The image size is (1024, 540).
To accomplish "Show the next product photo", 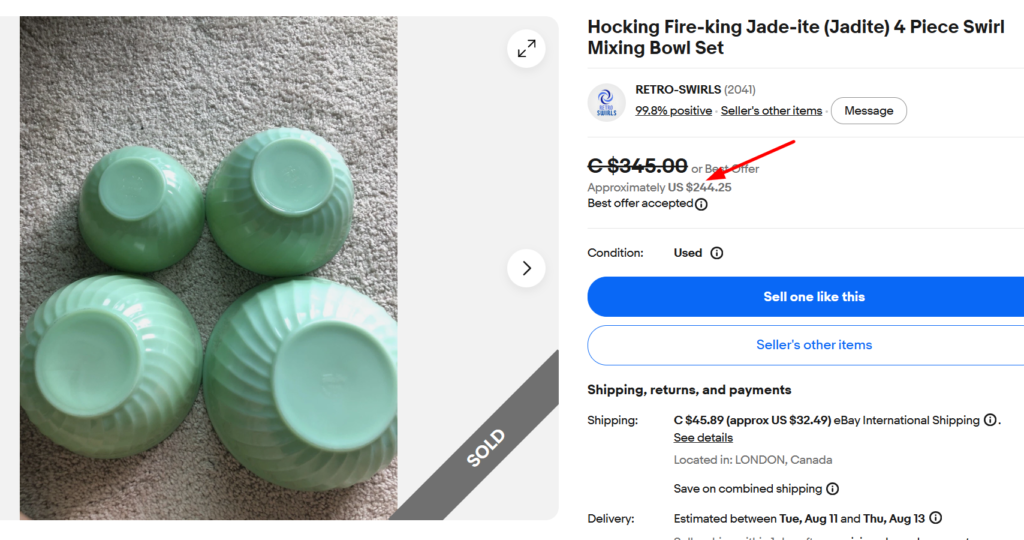I will 526,268.
